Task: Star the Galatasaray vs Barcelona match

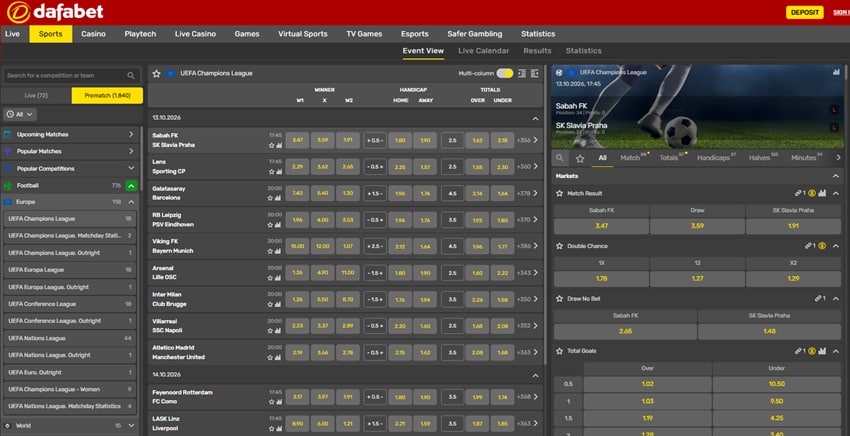Action: (272, 198)
